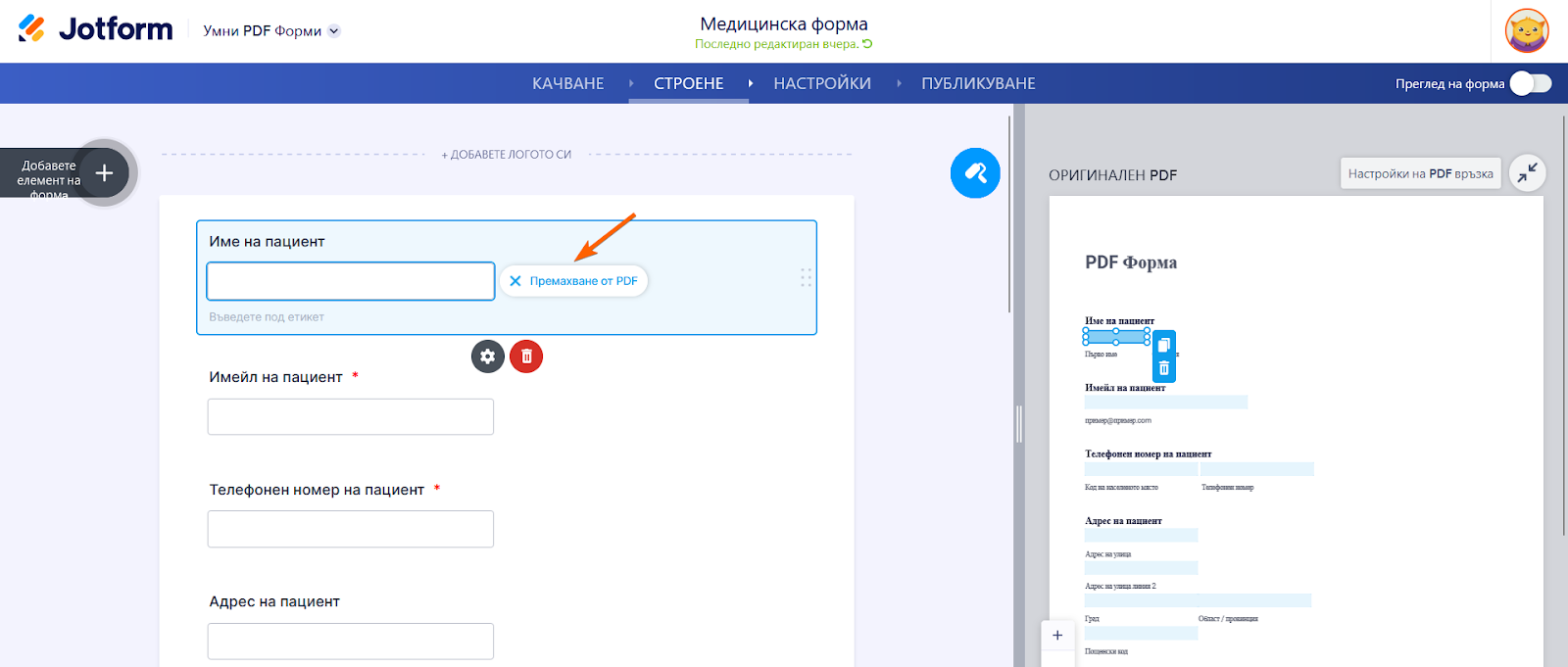Open field properties gear icon
The width and height of the screenshot is (1568, 667).
pyautogui.click(x=488, y=357)
